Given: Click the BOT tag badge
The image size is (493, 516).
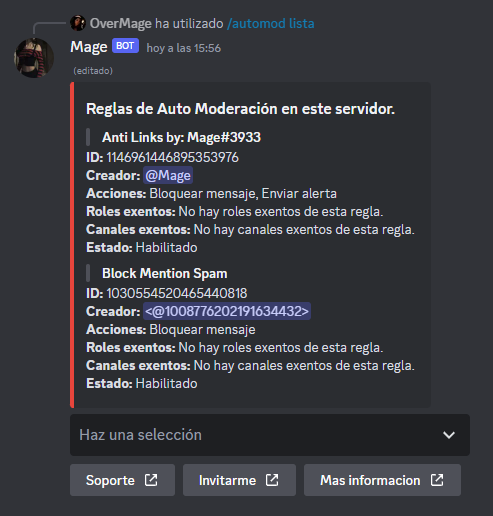Looking at the screenshot, I should click(125, 46).
